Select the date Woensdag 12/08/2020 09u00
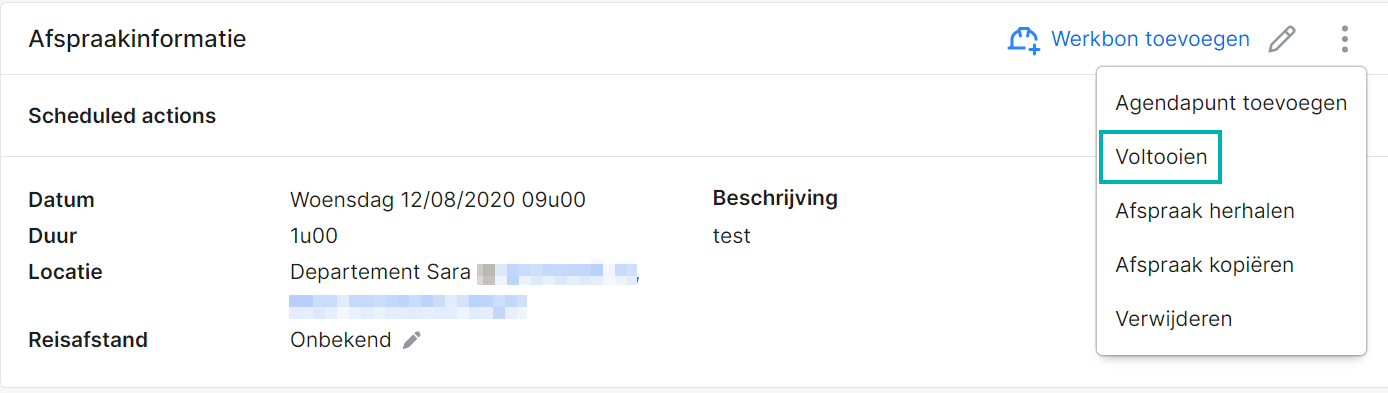This screenshot has width=1388, height=393. [438, 199]
